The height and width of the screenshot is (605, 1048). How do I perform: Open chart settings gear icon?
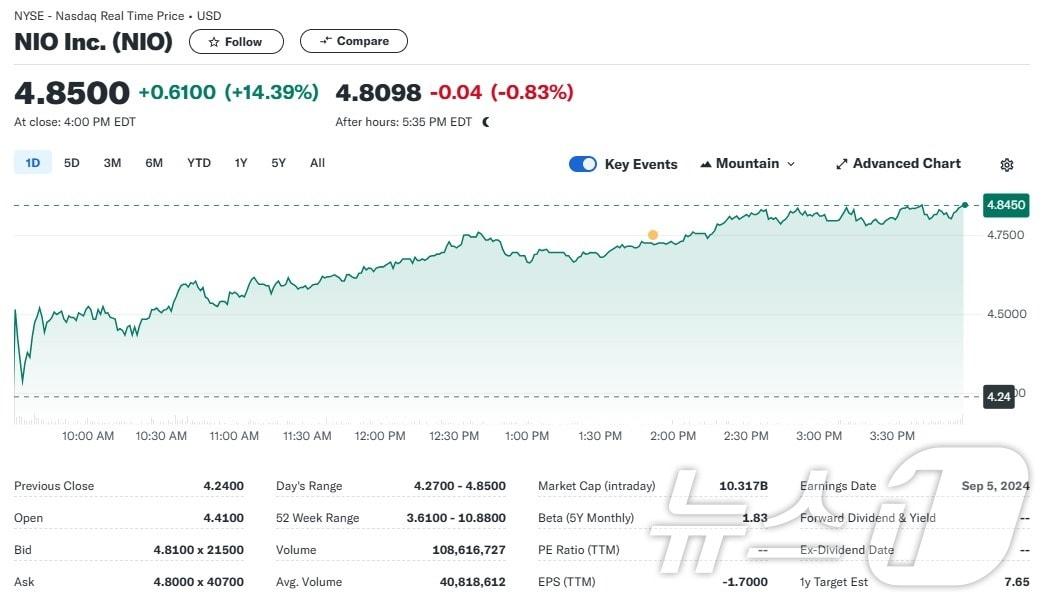pos(1007,165)
